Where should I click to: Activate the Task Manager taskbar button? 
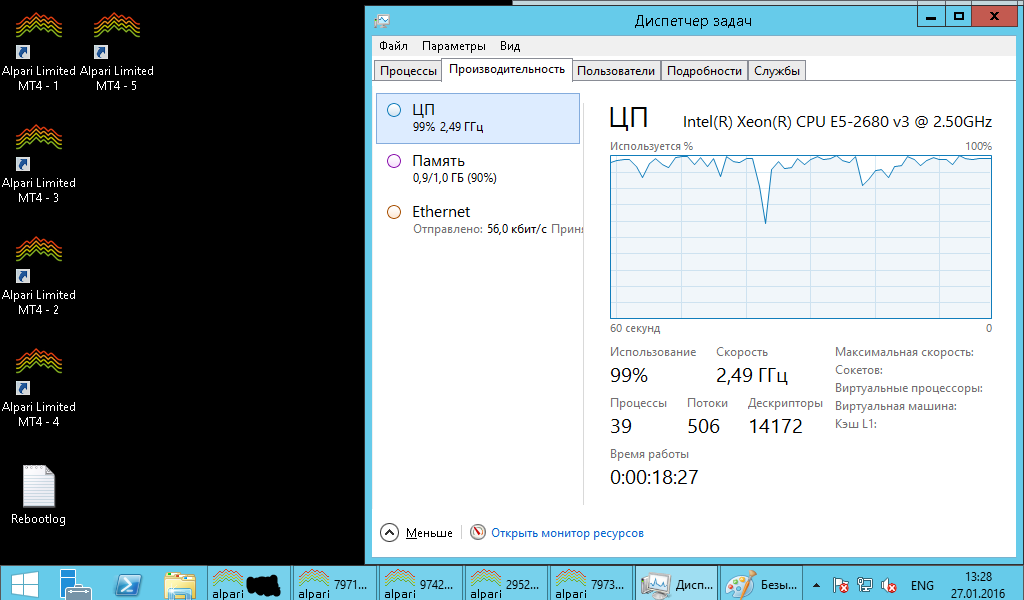pyautogui.click(x=677, y=584)
